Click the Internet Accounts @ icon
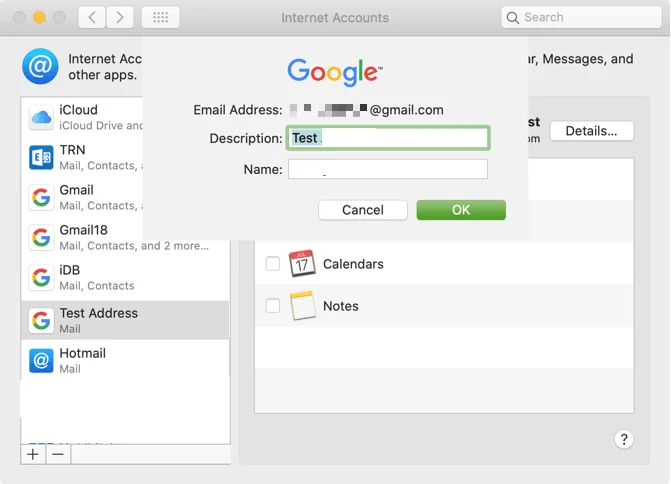This screenshot has width=671, height=484. (x=40, y=66)
